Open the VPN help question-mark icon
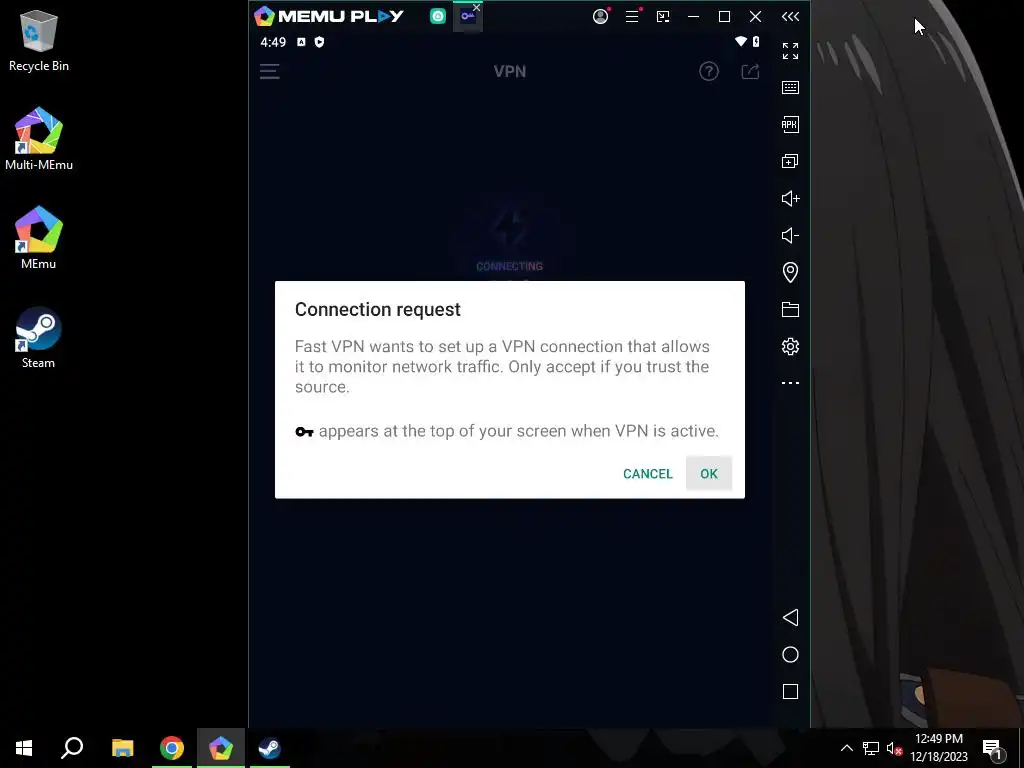The image size is (1024, 768). tap(709, 71)
